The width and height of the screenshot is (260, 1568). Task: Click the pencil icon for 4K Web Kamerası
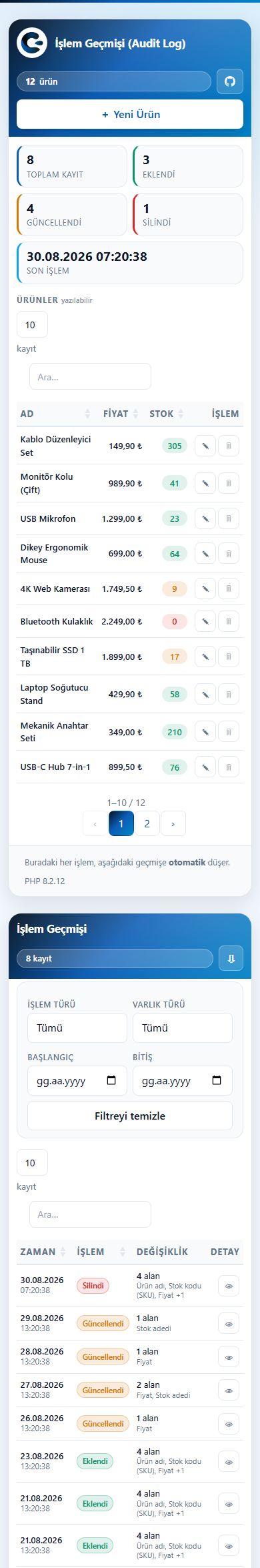click(x=205, y=589)
